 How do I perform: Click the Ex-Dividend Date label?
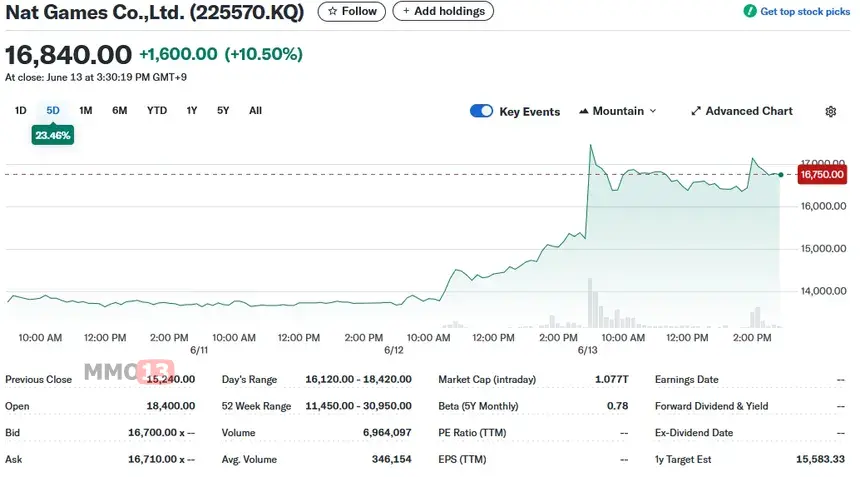tap(694, 433)
